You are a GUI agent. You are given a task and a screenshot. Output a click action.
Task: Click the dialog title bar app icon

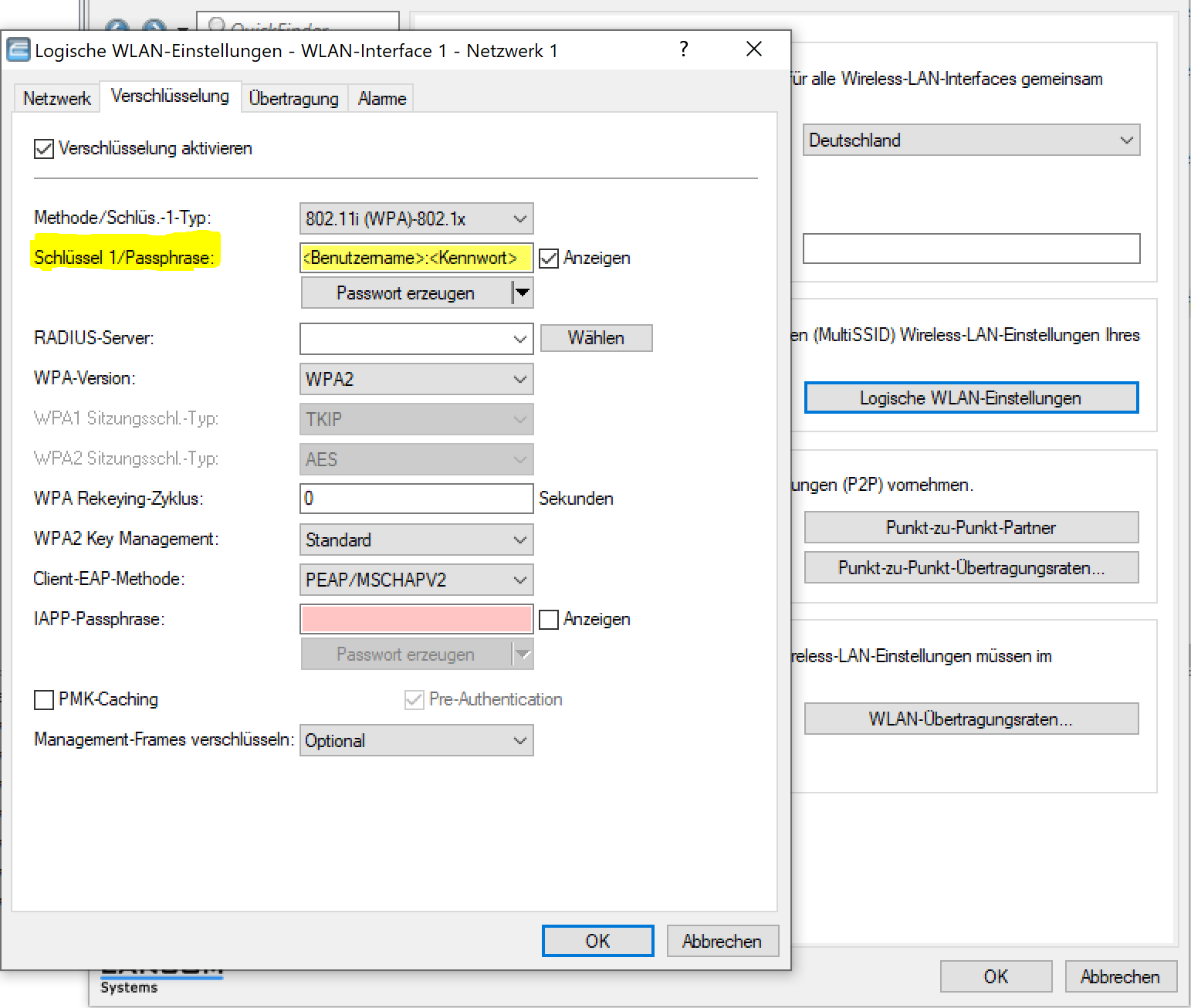[x=19, y=50]
